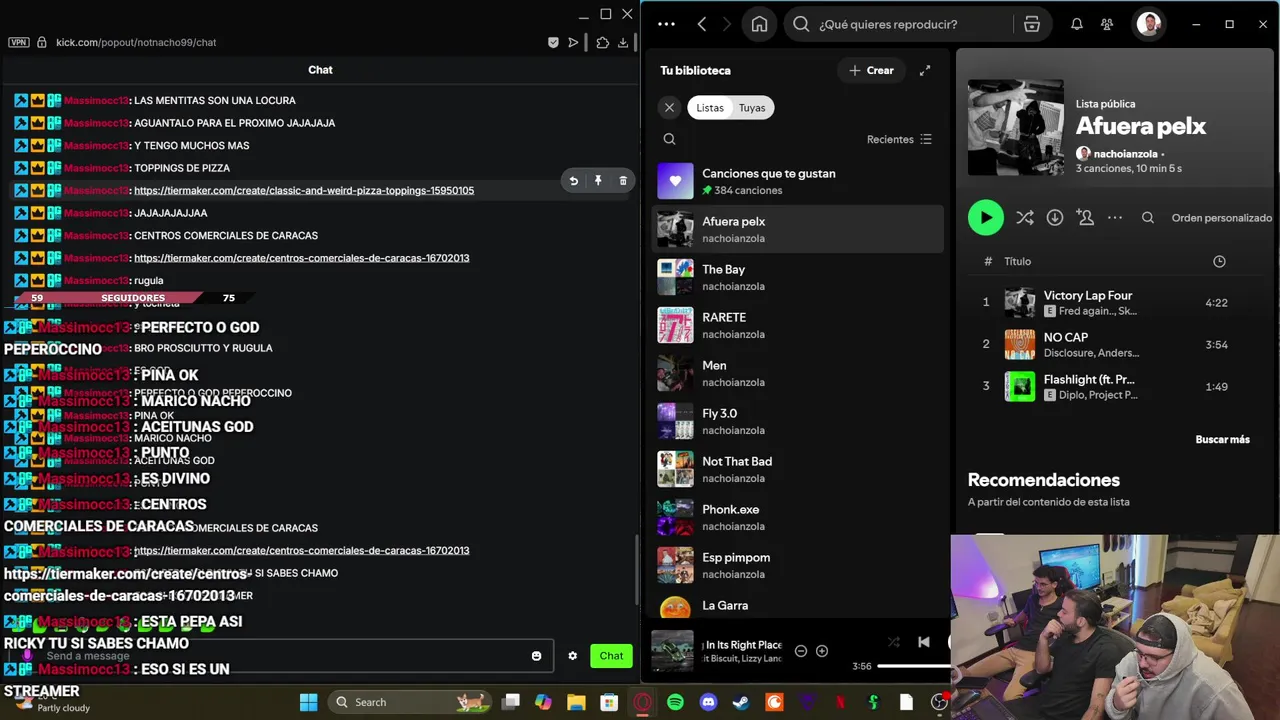Image resolution: width=1280 pixels, height=720 pixels.
Task: Sort tracks by duration clock header
Action: point(1219,261)
